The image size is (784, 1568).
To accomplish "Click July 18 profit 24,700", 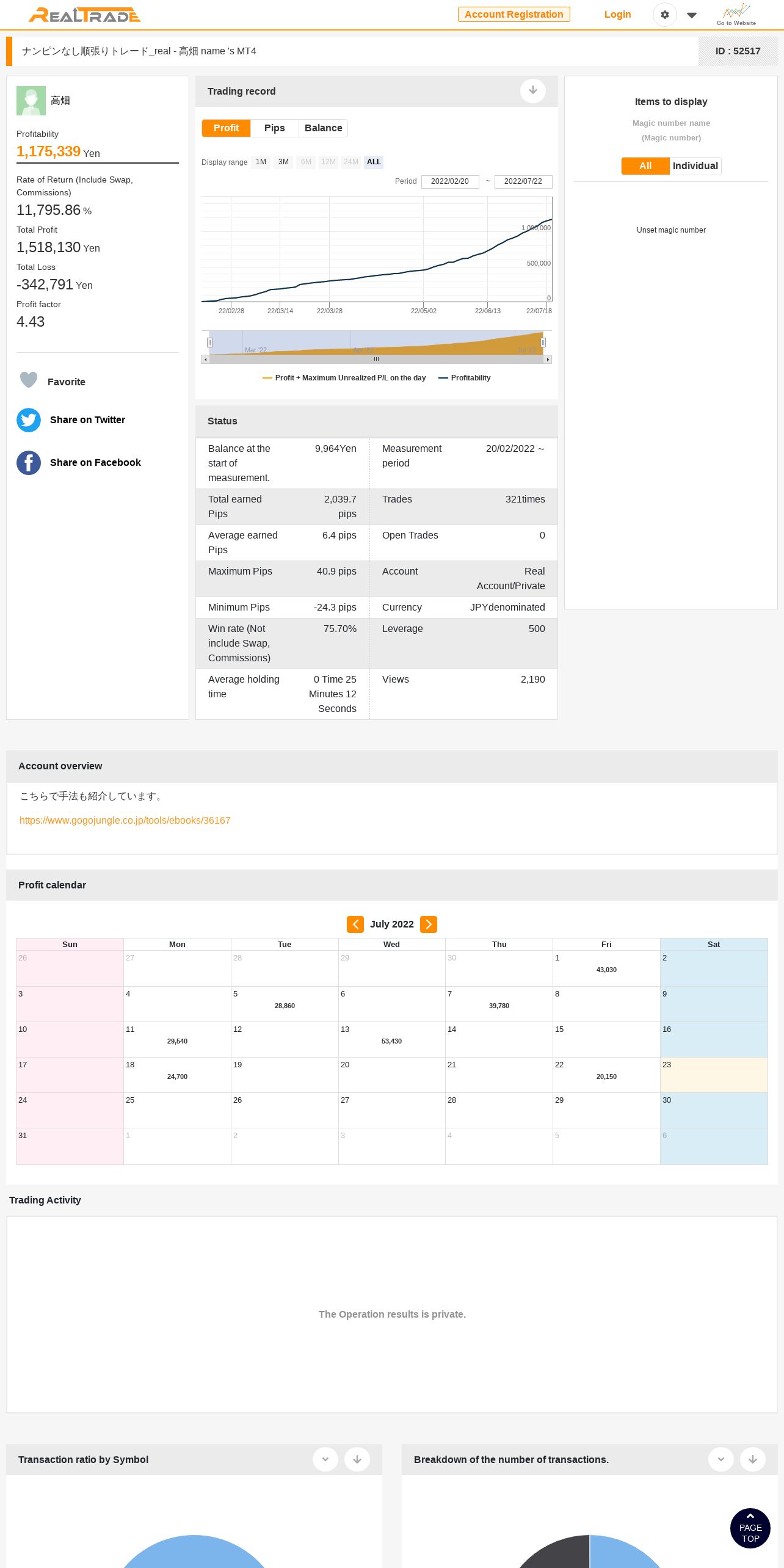I will [x=177, y=1076].
